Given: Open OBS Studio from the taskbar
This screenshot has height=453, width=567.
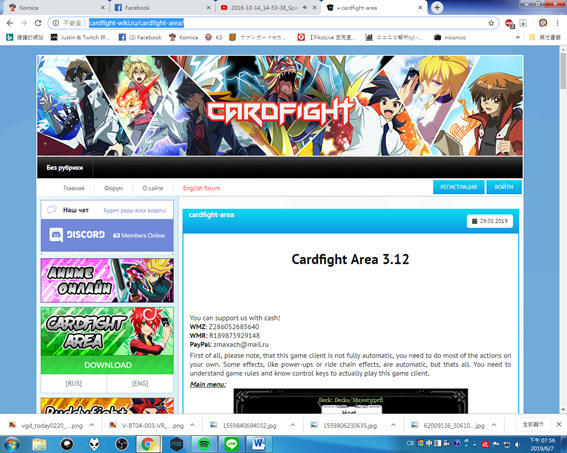Looking at the screenshot, I should coord(122,444).
